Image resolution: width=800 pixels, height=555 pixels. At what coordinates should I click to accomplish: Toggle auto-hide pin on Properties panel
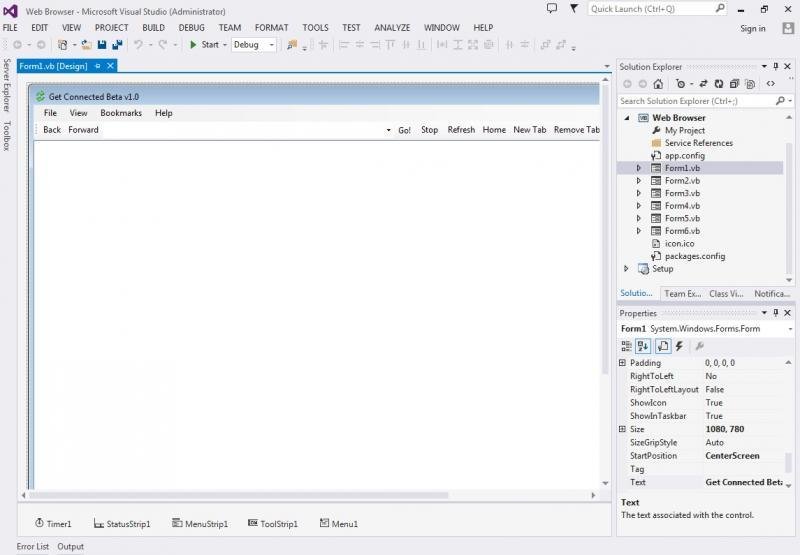pyautogui.click(x=776, y=313)
